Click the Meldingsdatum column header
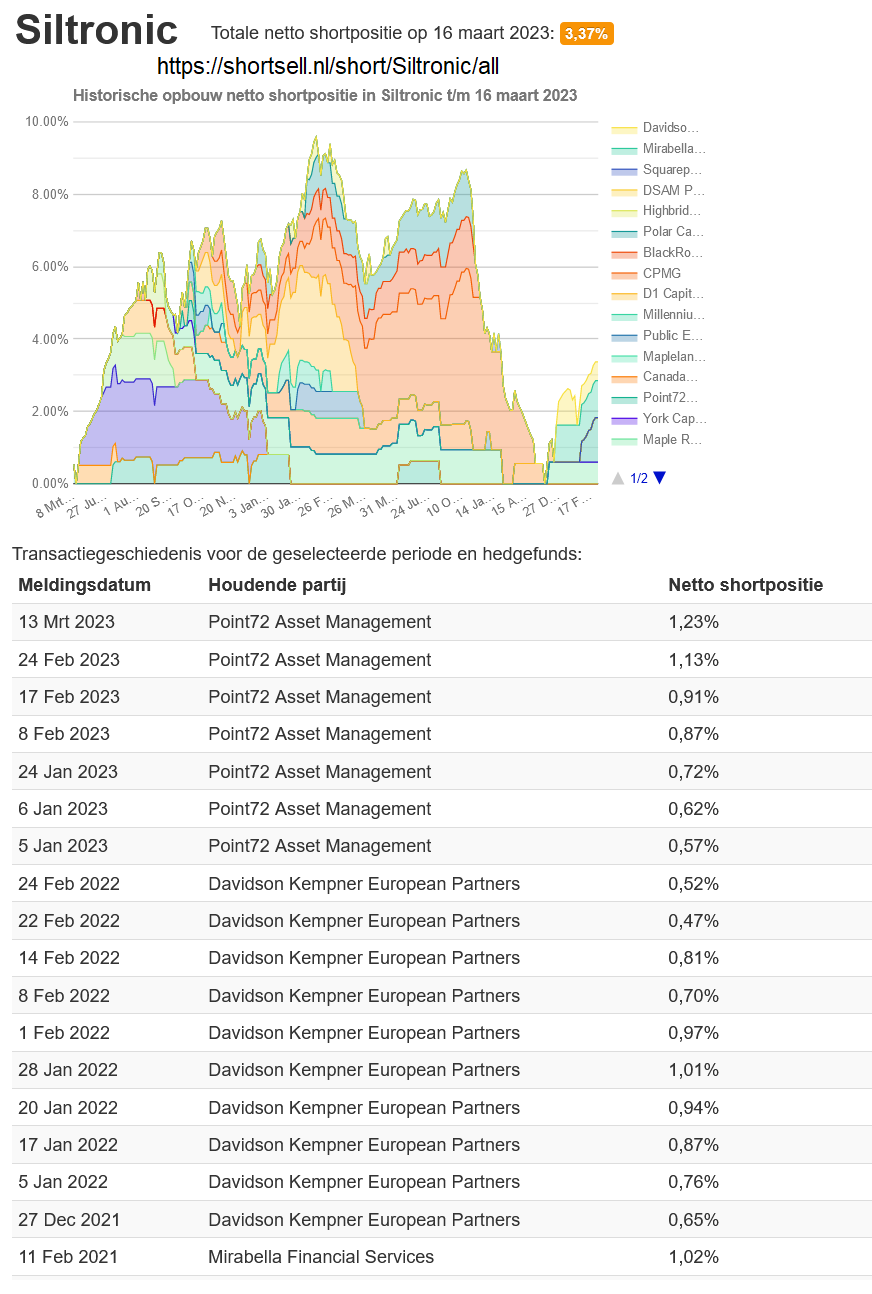872x1294 pixels. click(x=84, y=585)
